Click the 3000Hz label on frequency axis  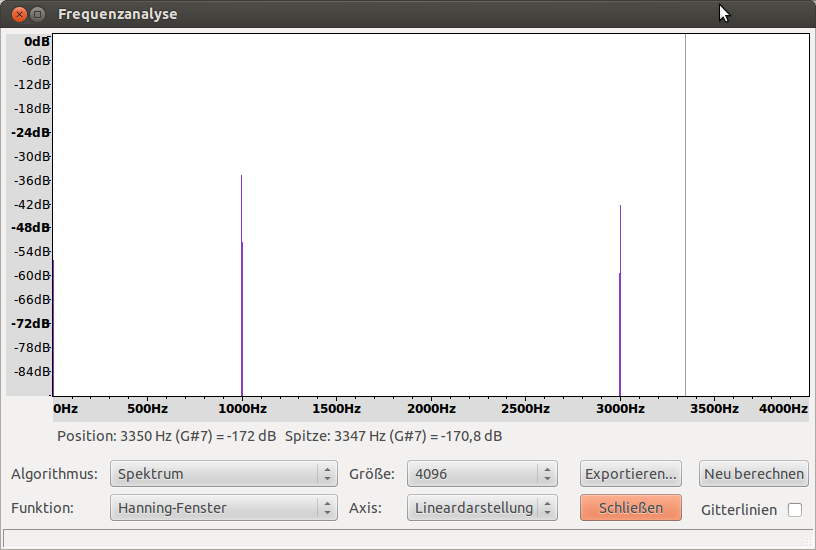point(620,408)
